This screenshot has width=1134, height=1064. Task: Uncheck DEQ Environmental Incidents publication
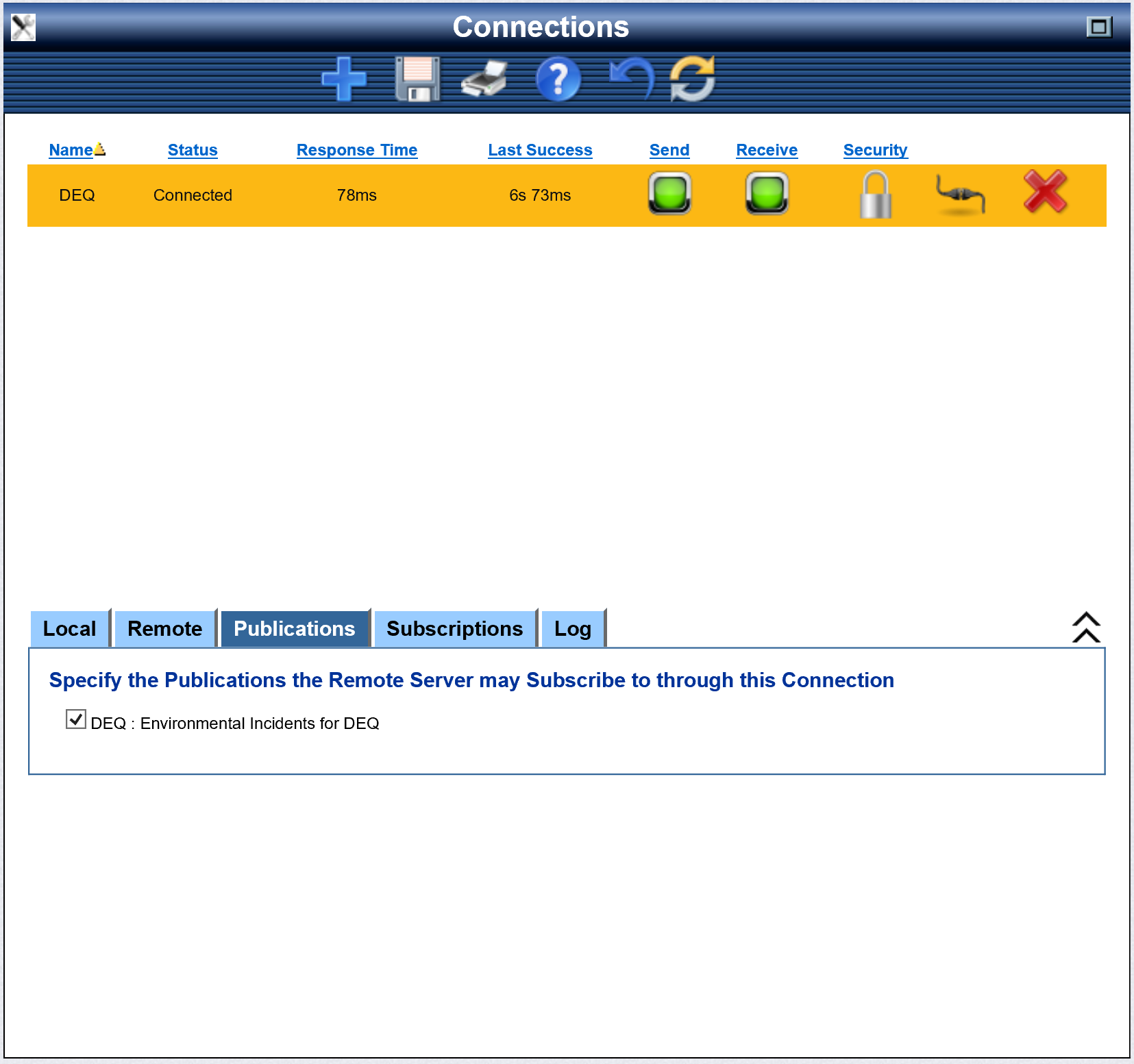pyautogui.click(x=75, y=719)
